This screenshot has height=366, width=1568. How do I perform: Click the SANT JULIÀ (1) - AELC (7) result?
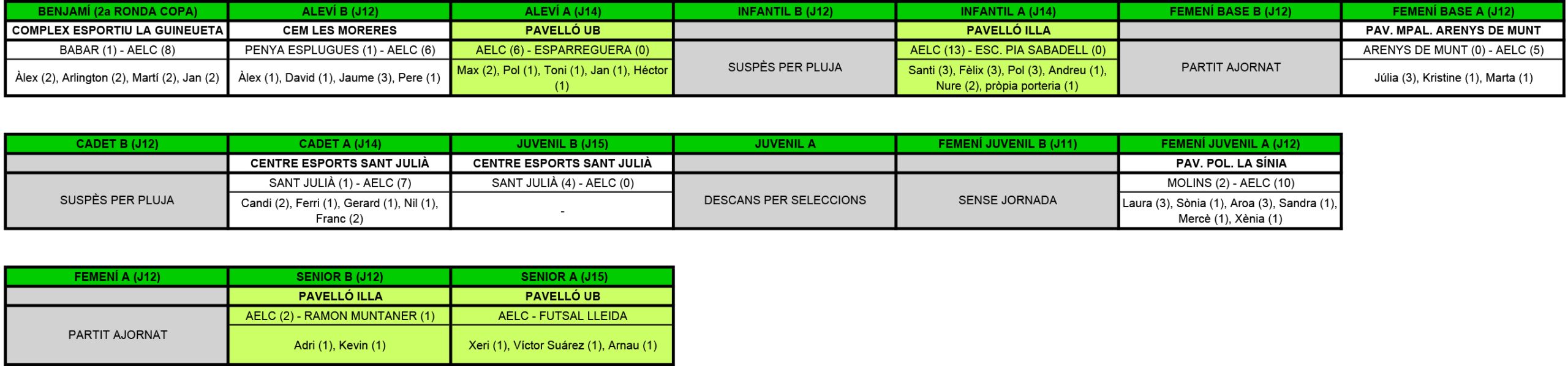point(340,183)
